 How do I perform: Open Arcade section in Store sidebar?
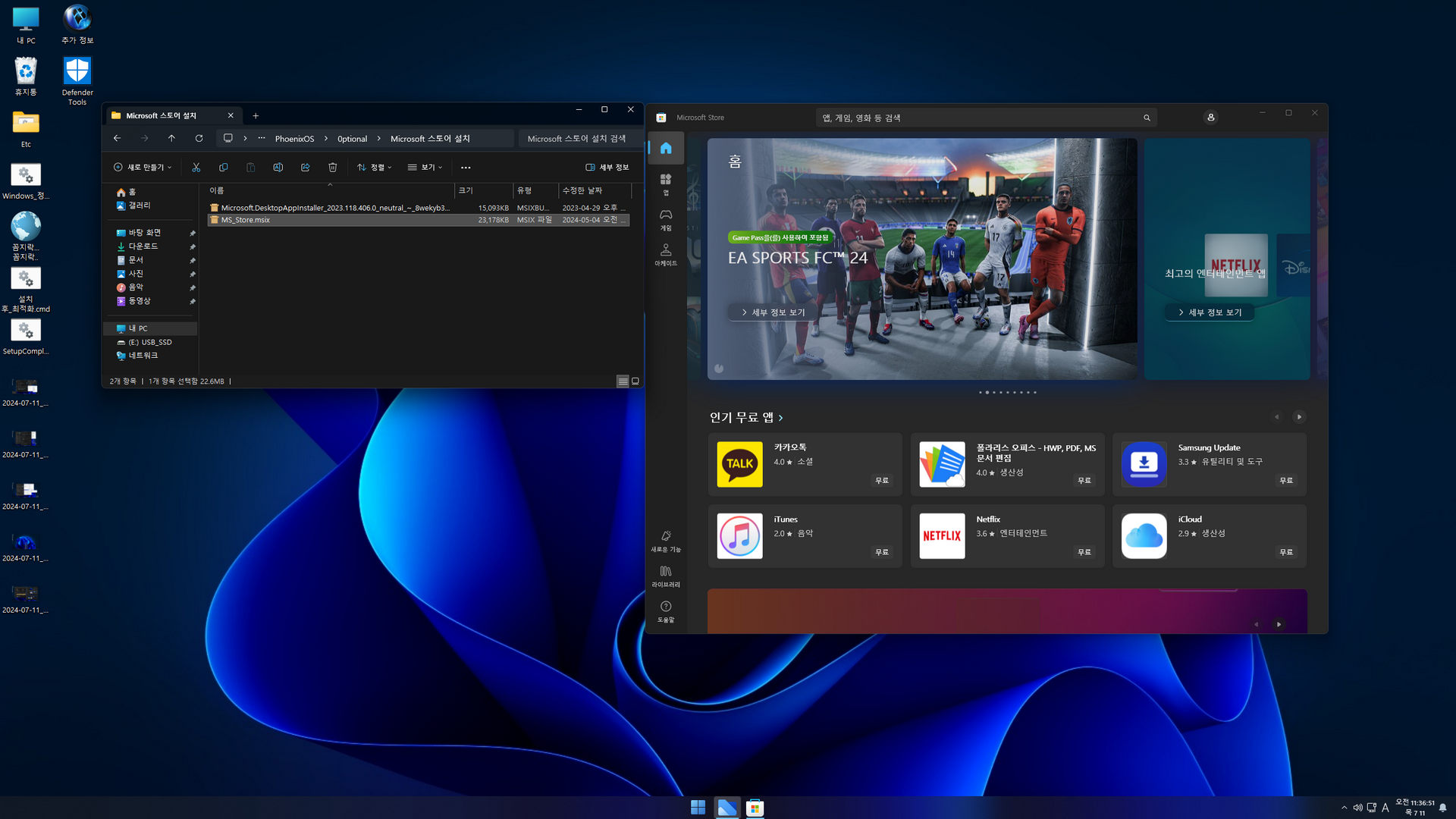pos(665,255)
